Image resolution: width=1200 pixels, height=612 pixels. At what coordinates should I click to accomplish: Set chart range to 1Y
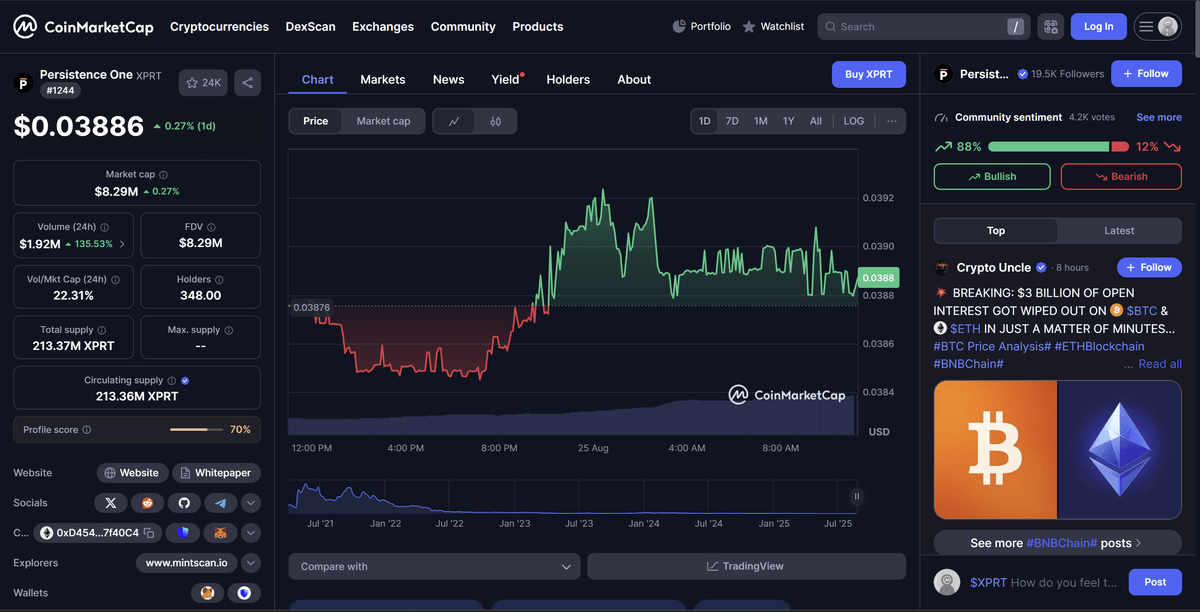click(789, 121)
